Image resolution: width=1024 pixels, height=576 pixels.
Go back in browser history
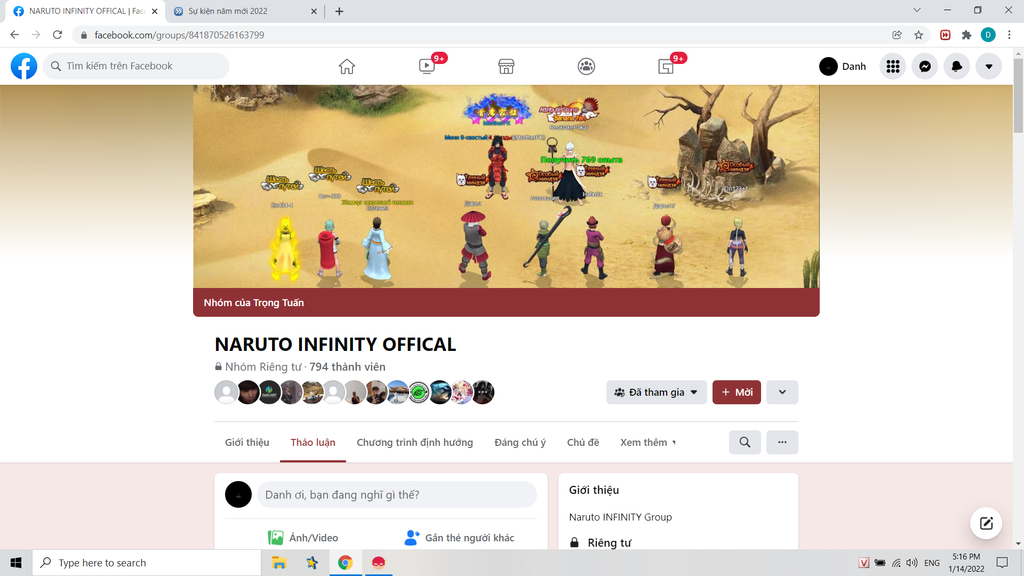click(x=14, y=35)
